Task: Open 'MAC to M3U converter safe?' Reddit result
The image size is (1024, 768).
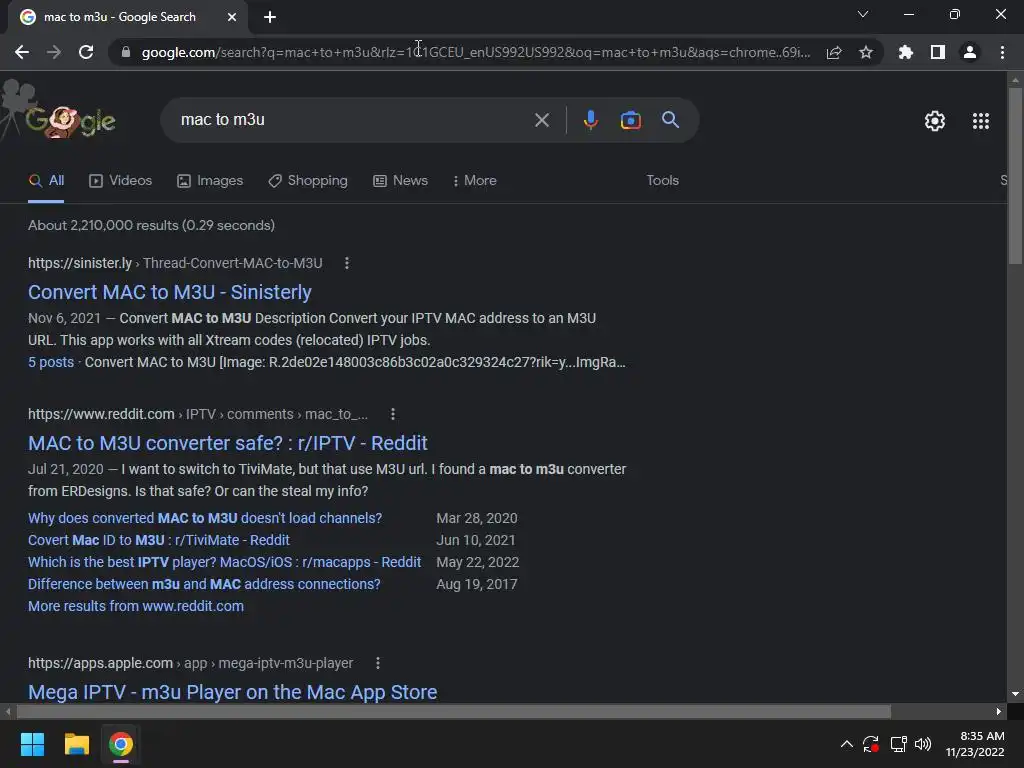Action: (228, 443)
